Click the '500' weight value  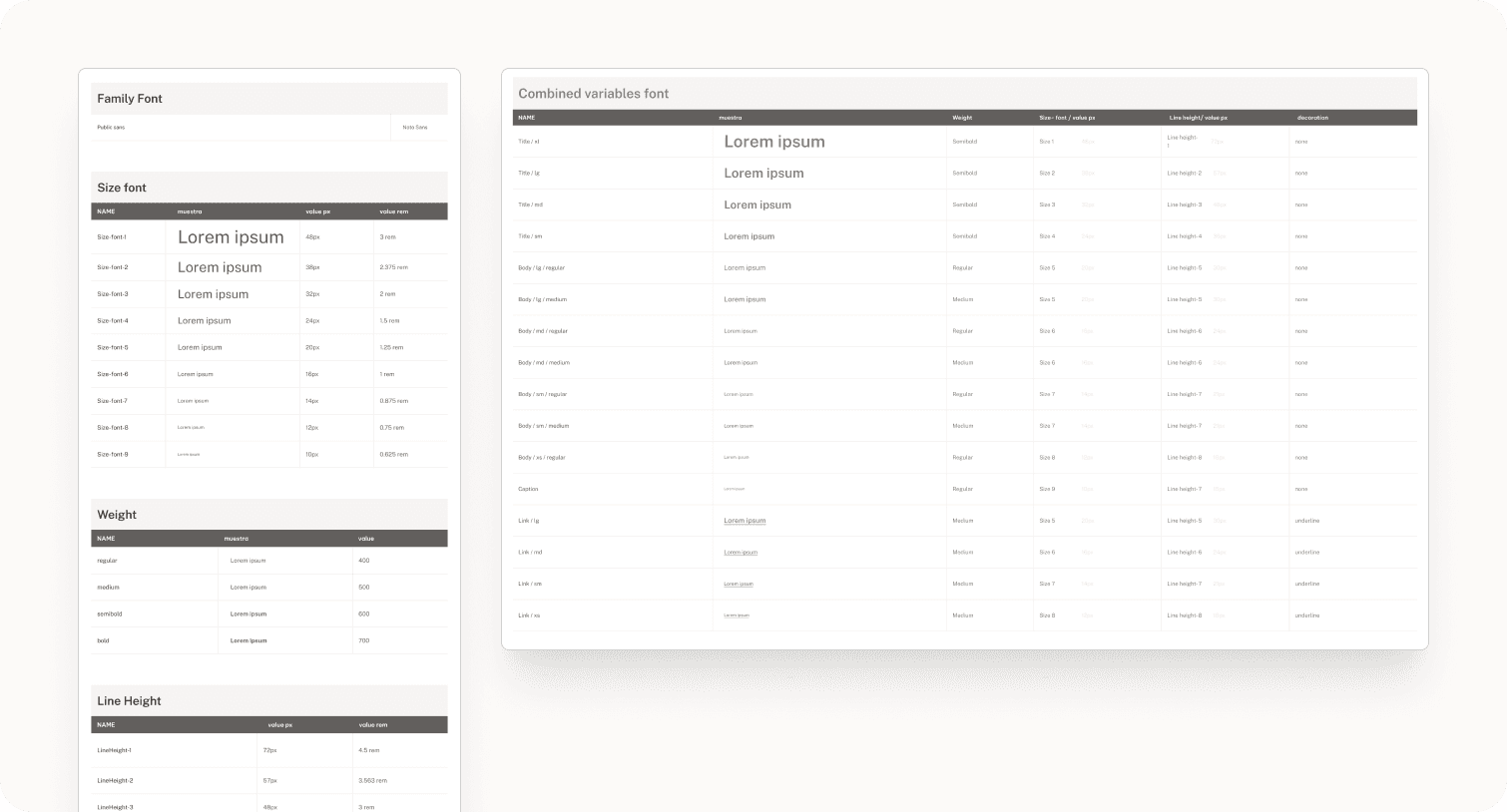(x=364, y=588)
